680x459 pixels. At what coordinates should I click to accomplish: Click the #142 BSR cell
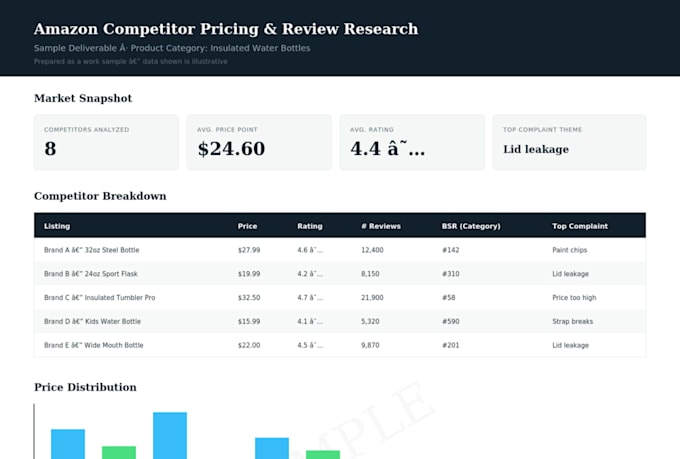451,250
